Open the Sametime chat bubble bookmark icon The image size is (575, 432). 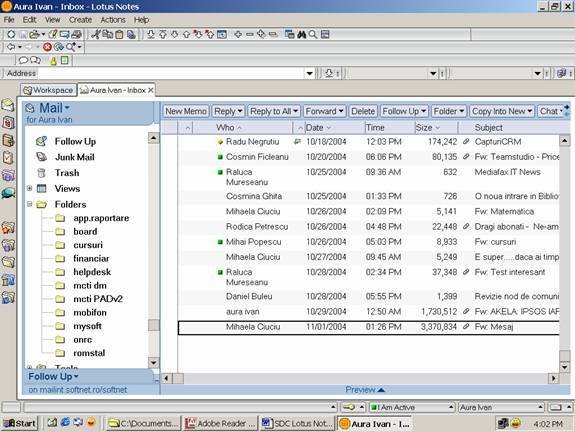click(x=8, y=193)
